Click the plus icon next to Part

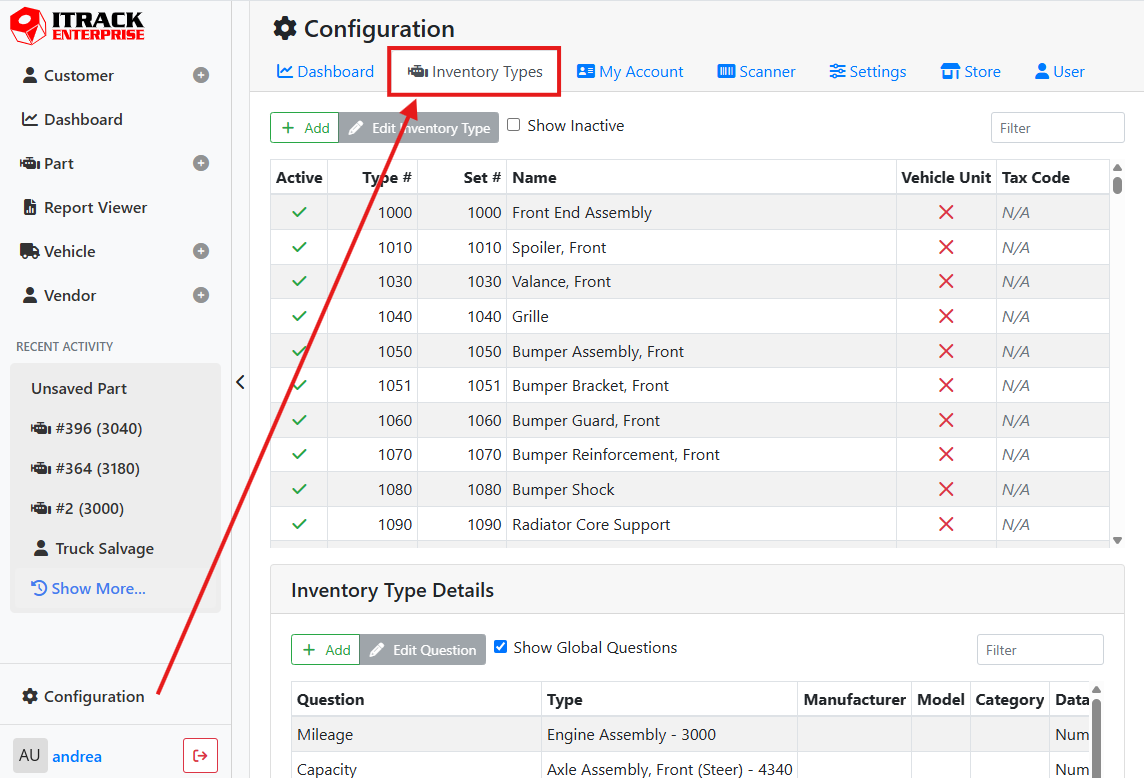(x=201, y=163)
